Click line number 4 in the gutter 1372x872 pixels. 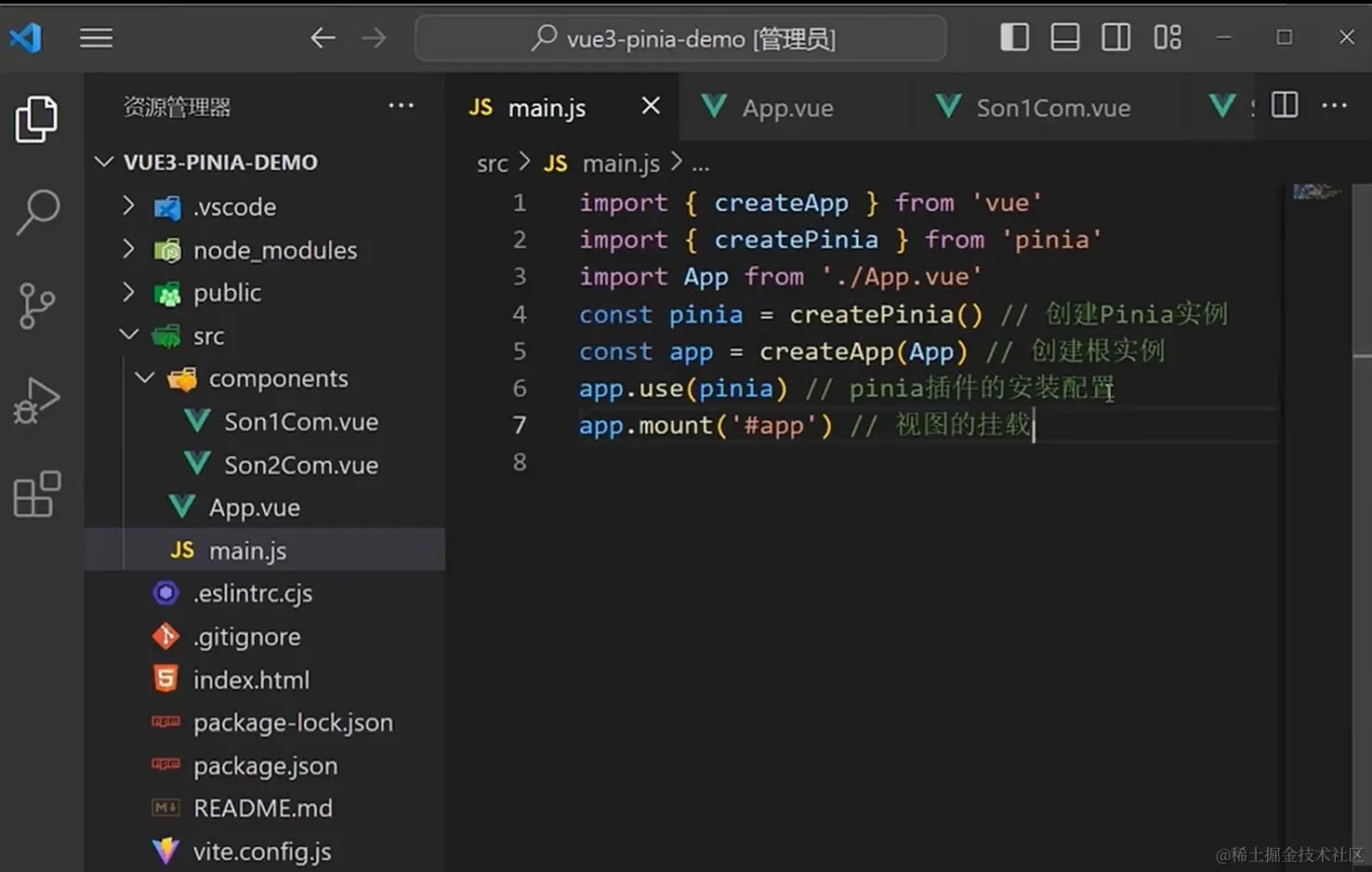[519, 314]
